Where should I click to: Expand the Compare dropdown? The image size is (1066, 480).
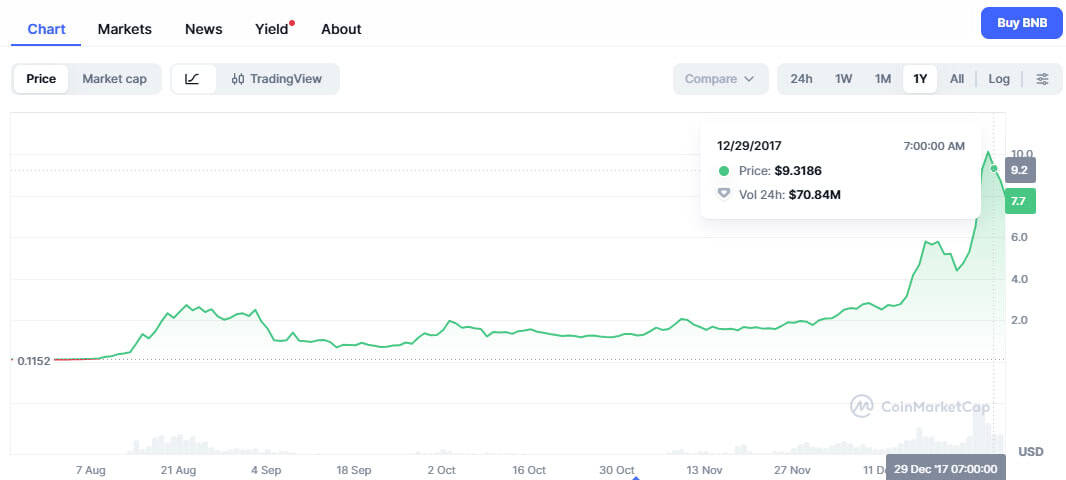click(719, 79)
